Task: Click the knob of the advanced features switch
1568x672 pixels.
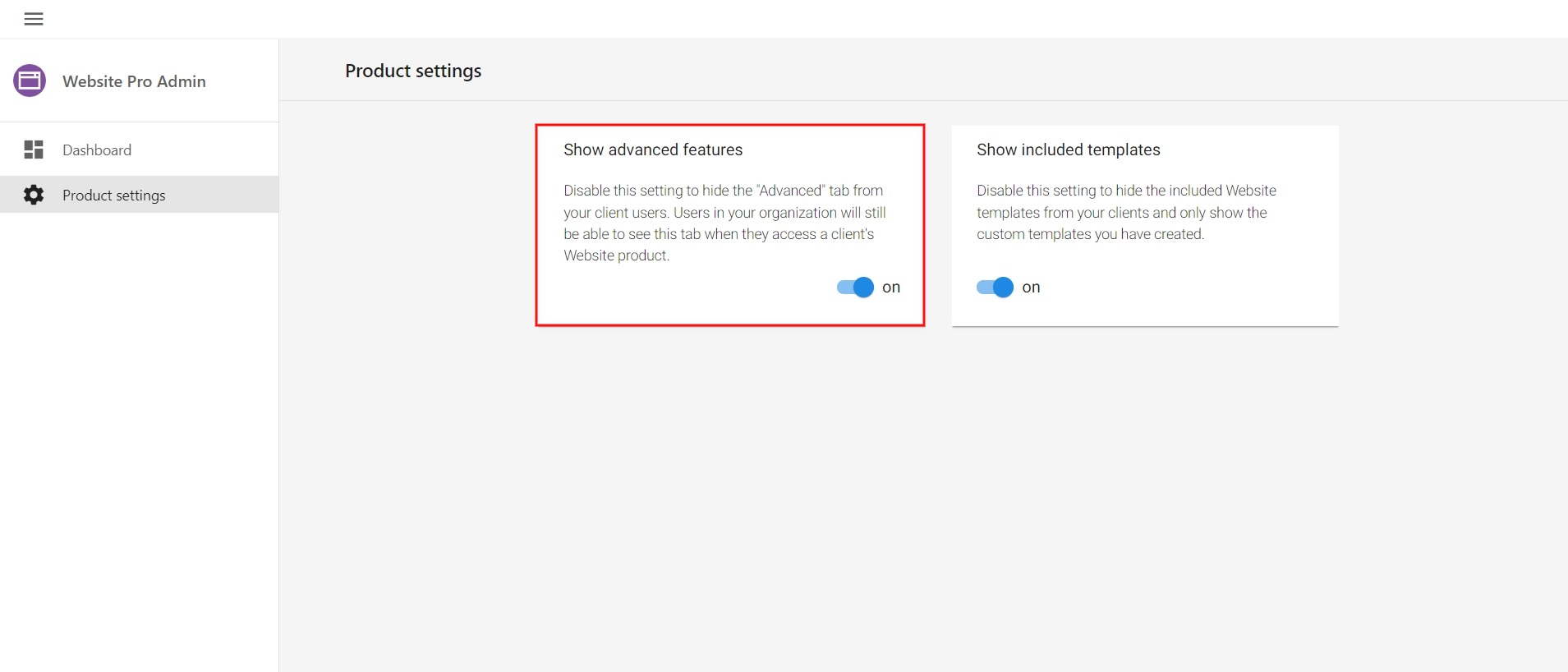Action: (x=863, y=287)
